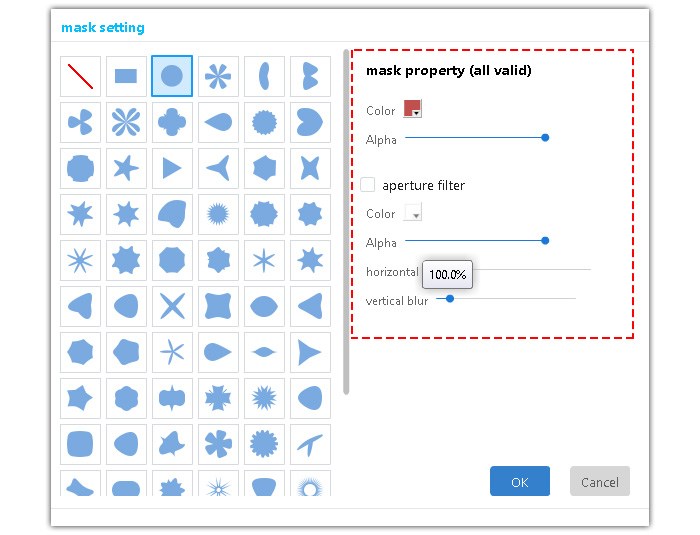Choose the eight-petal flower mask shape in the second row
This screenshot has height=535, width=700.
click(x=126, y=122)
